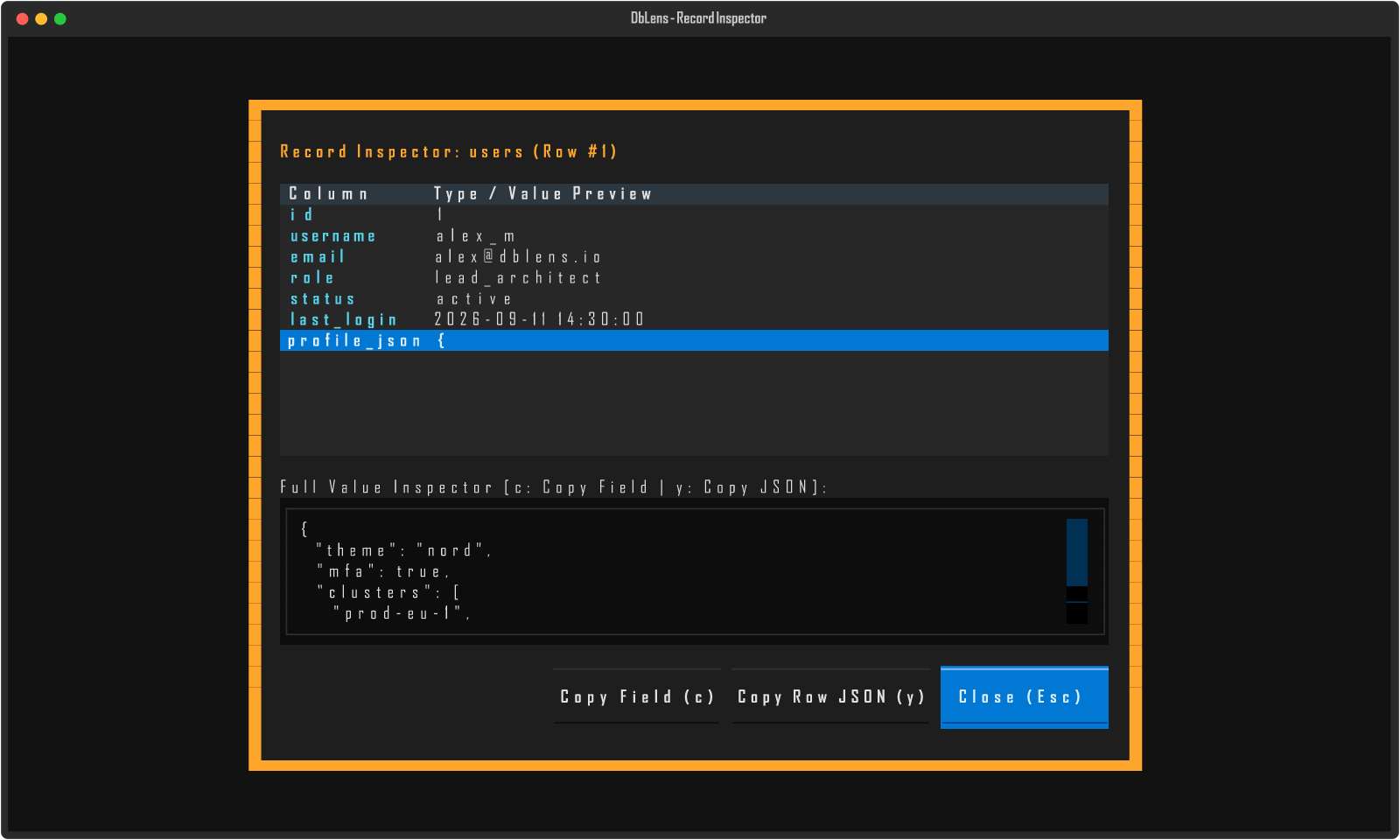
Task: Click the Type / Value Preview header
Action: click(542, 193)
